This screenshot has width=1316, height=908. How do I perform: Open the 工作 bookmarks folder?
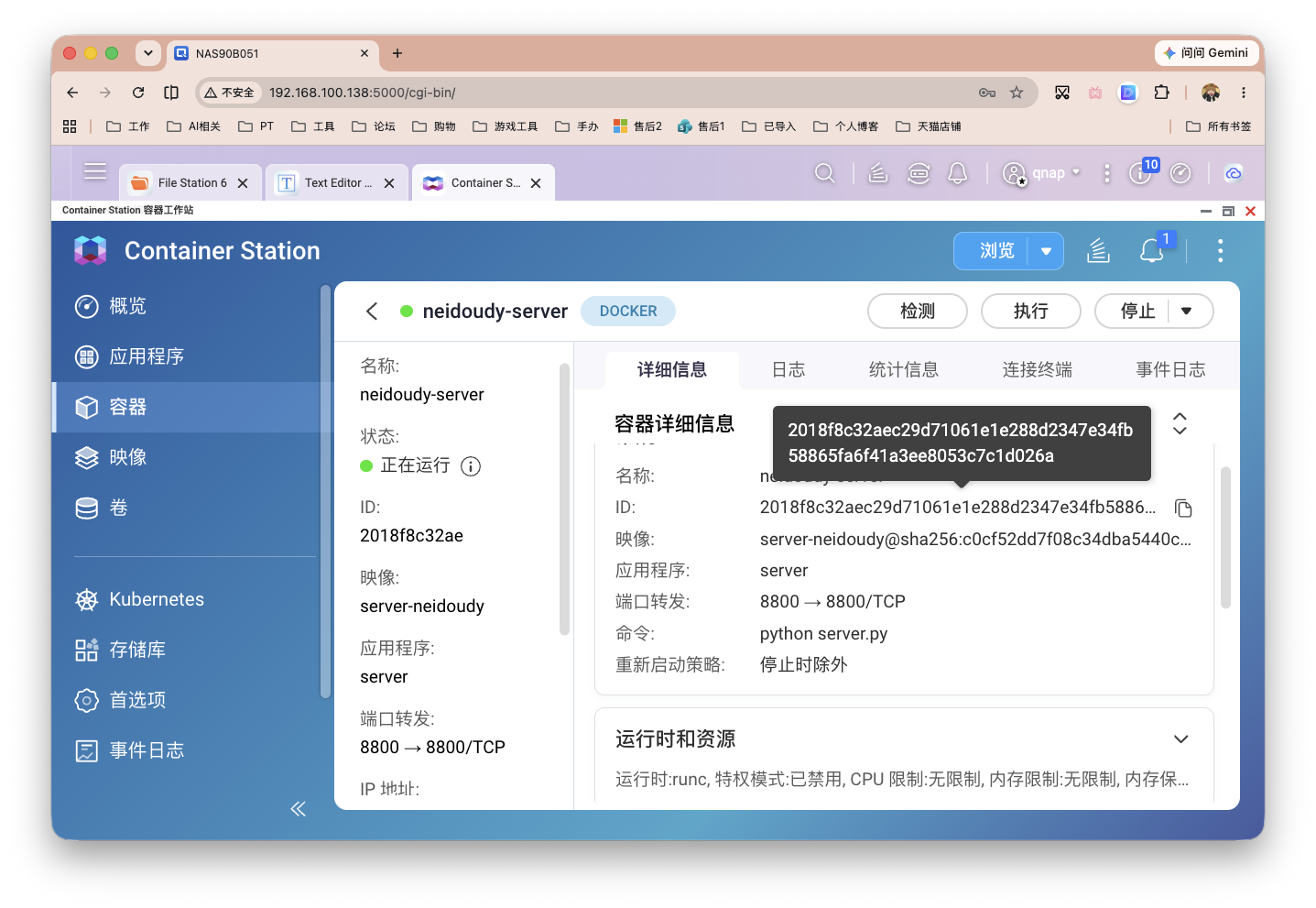(128, 126)
